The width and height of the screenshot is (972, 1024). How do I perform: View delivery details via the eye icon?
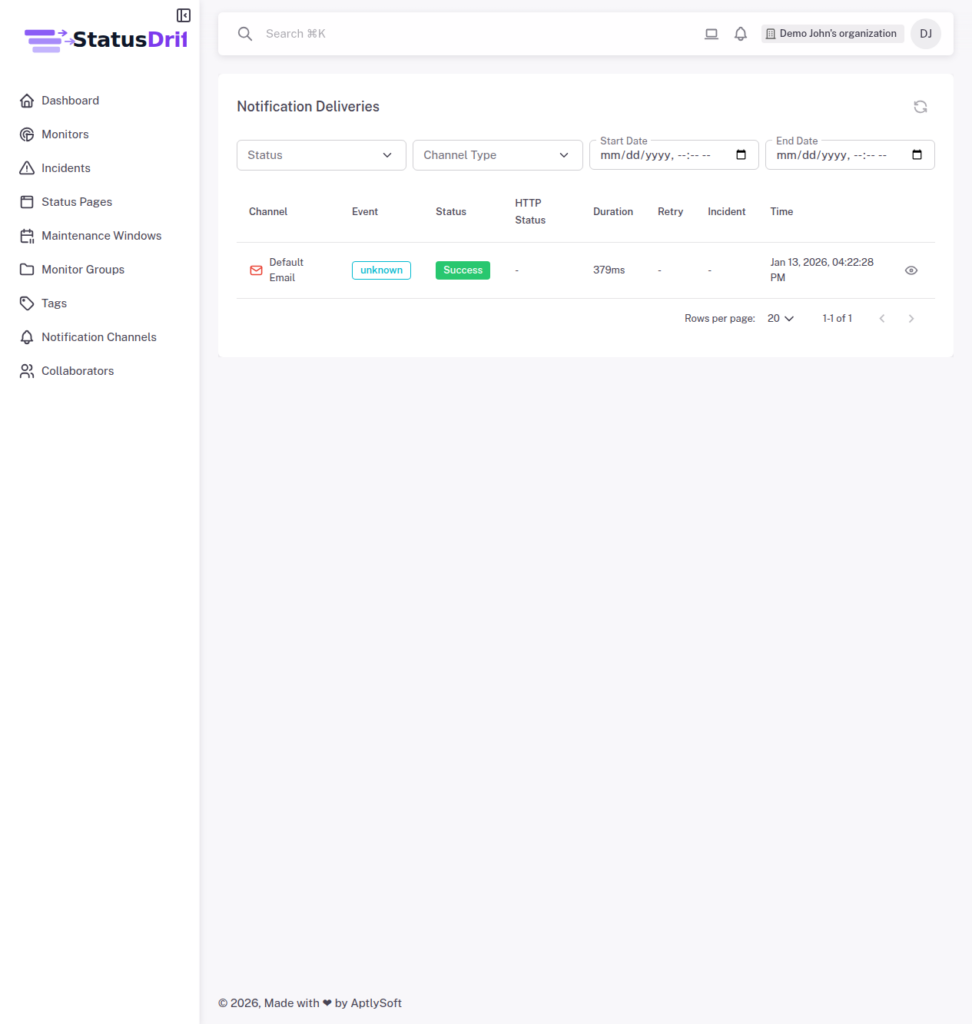coord(911,270)
